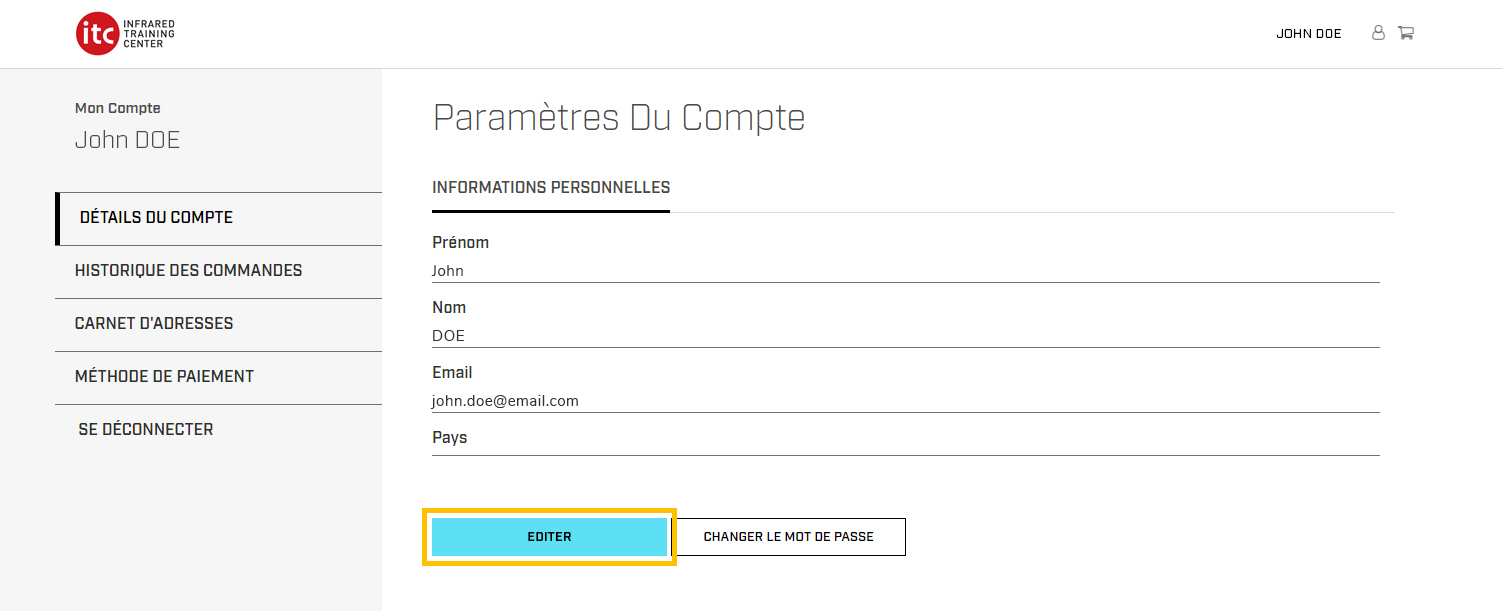Click the empty Pays field

[x=905, y=446]
